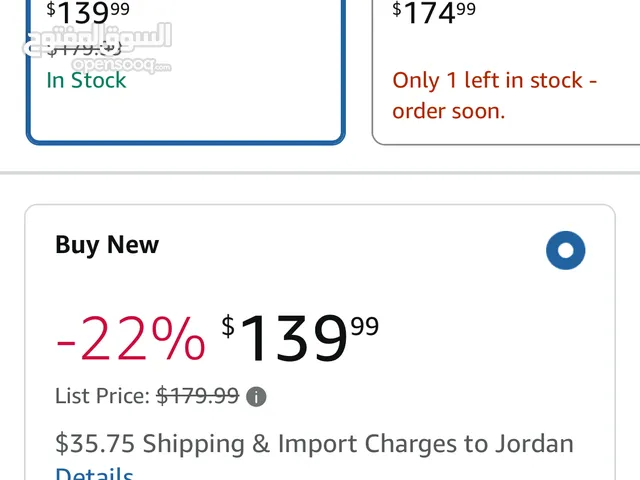Click the 'order soon.' text line
640x480 pixels.
click(449, 111)
